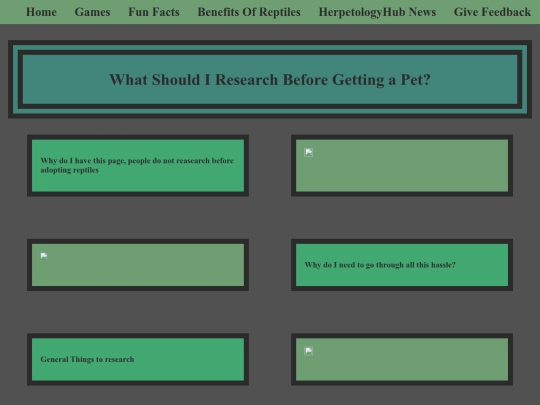
Task: Click the broken image icon beside General Things card
Action: pos(309,351)
